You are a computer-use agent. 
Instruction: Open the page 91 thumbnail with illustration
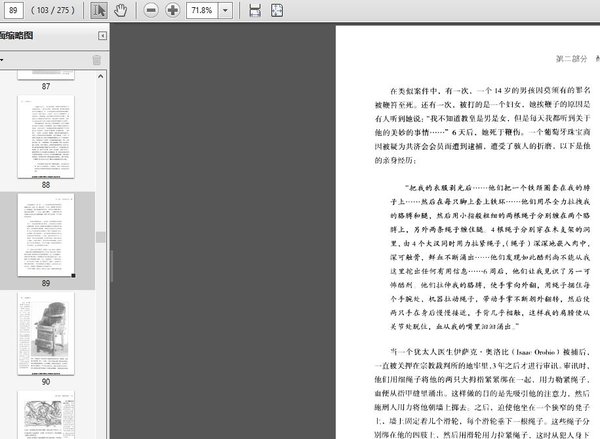(46, 415)
